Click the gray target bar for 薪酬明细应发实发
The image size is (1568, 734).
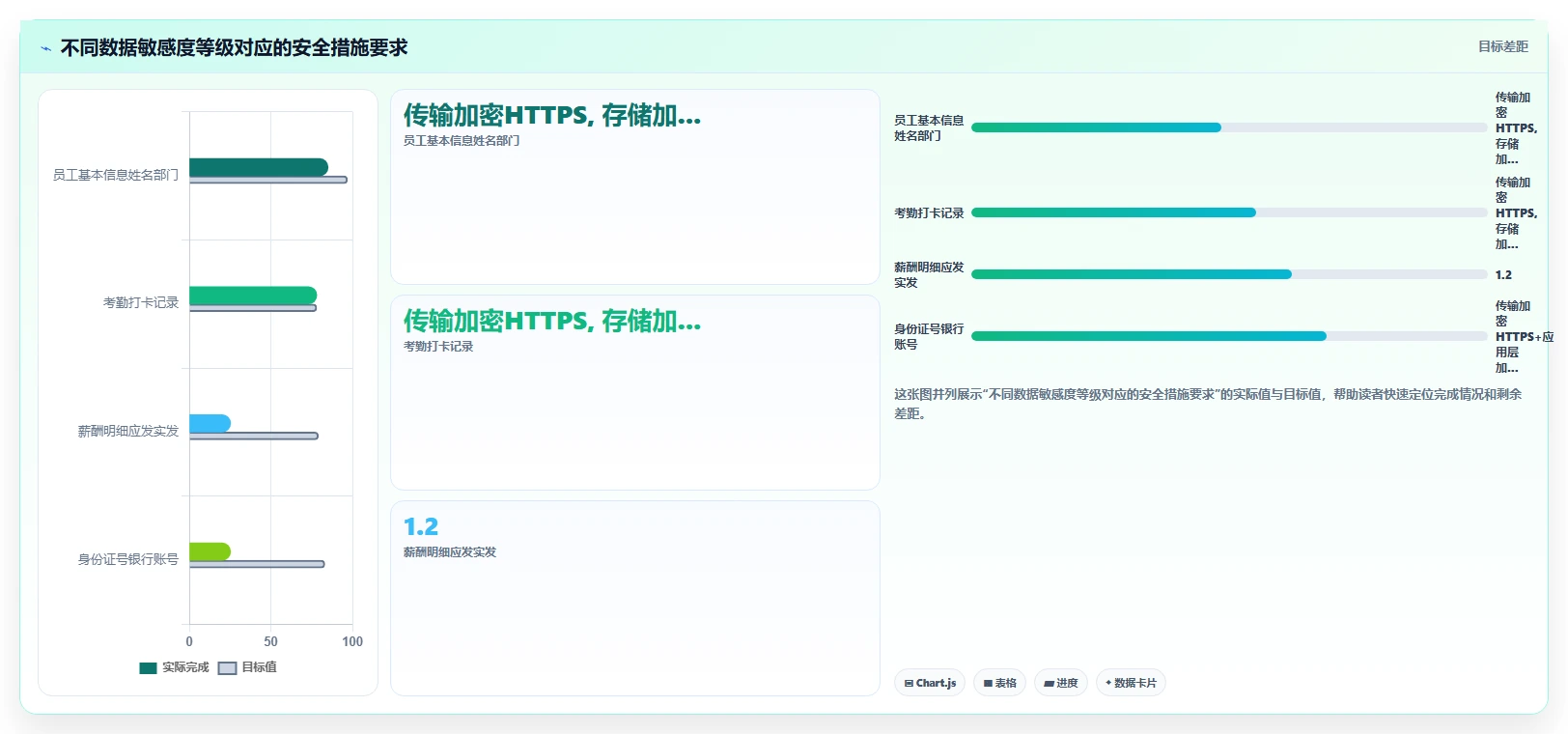click(x=254, y=436)
